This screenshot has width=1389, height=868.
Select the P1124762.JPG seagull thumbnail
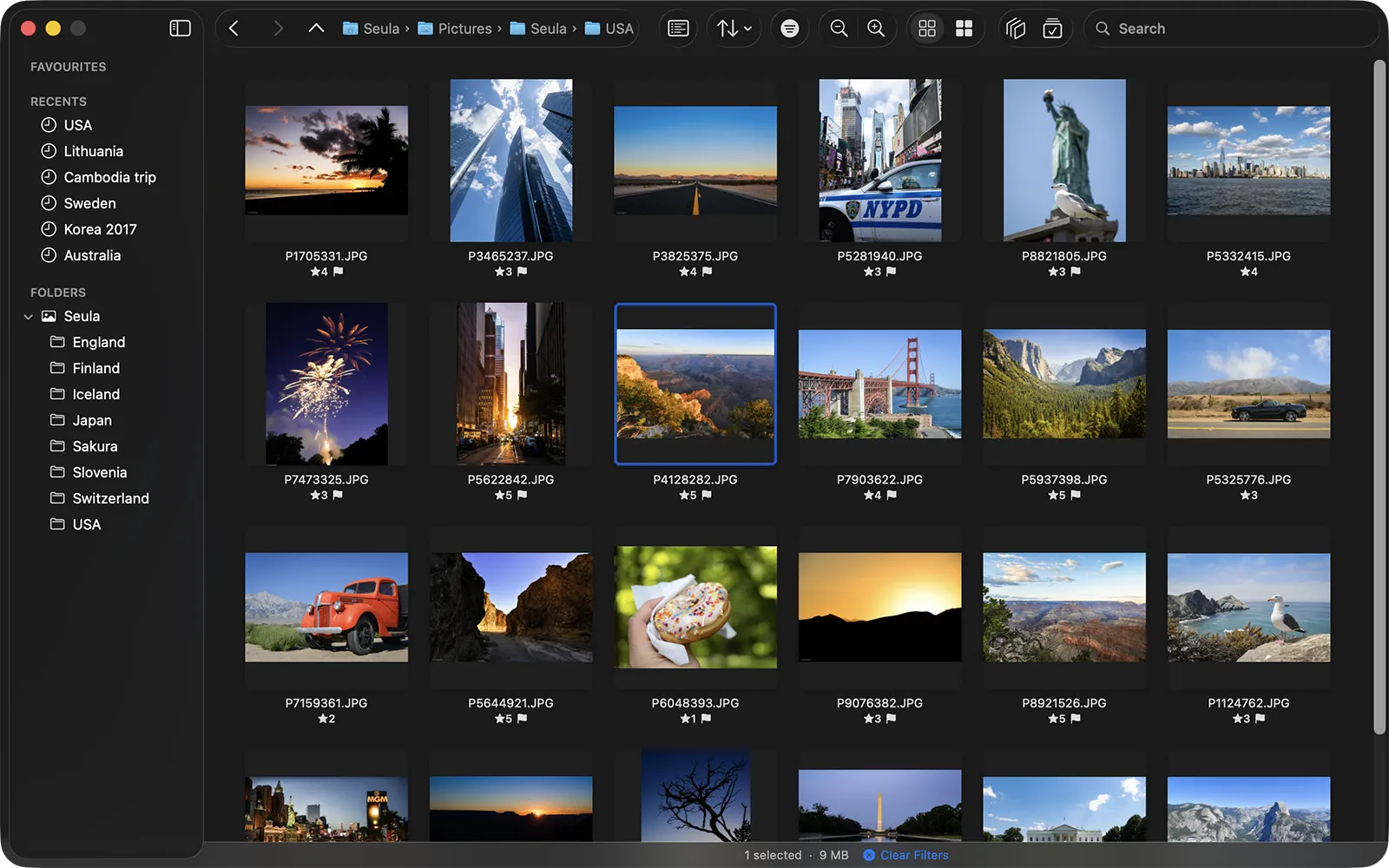pyautogui.click(x=1248, y=608)
